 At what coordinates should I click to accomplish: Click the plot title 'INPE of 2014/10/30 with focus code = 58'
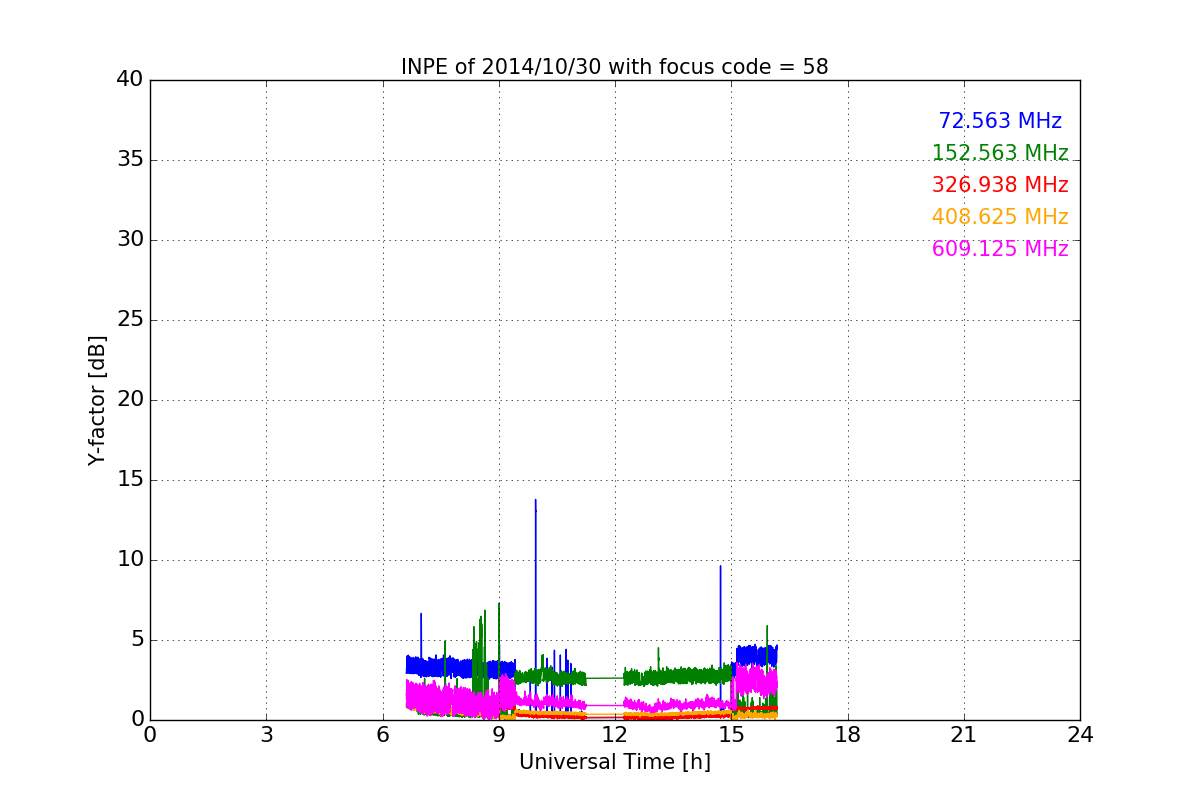tap(615, 67)
